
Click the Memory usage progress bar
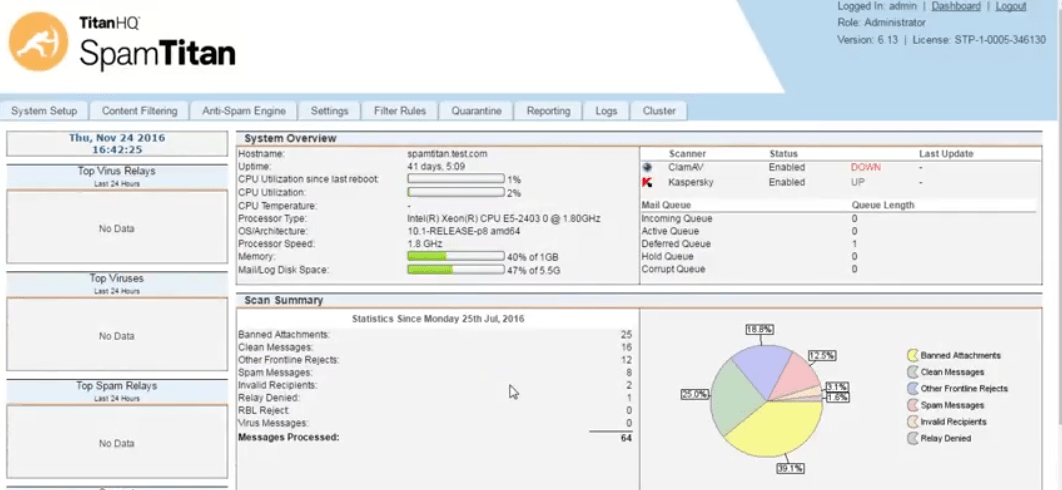click(455, 256)
